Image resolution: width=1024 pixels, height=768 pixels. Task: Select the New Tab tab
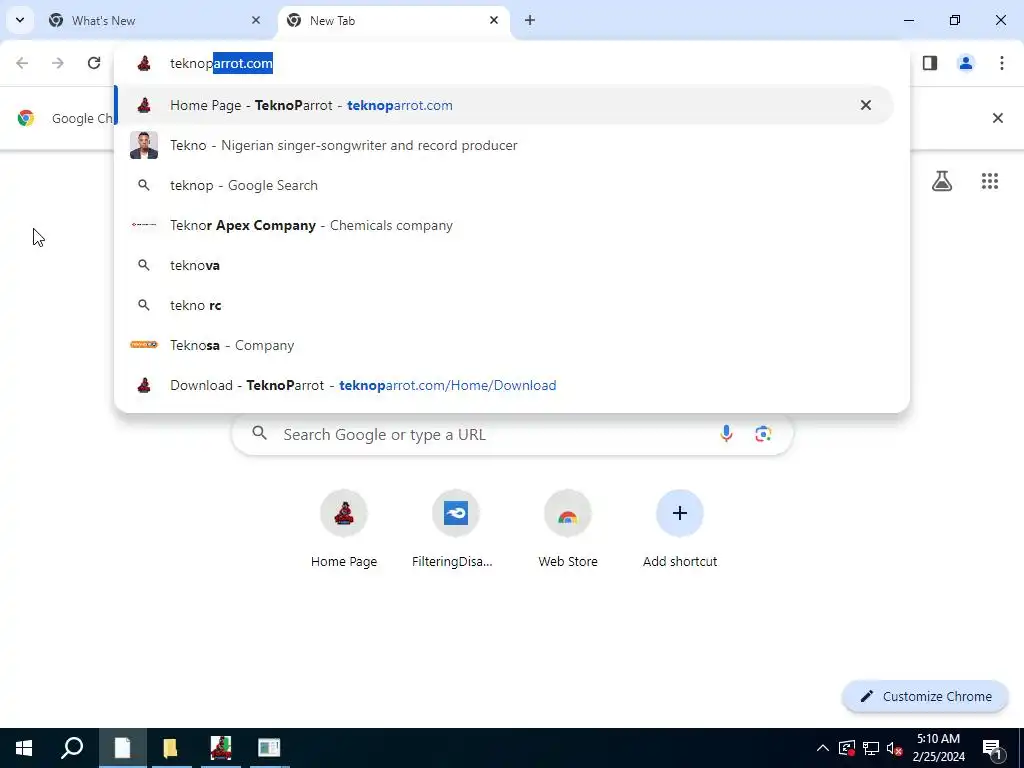point(394,21)
